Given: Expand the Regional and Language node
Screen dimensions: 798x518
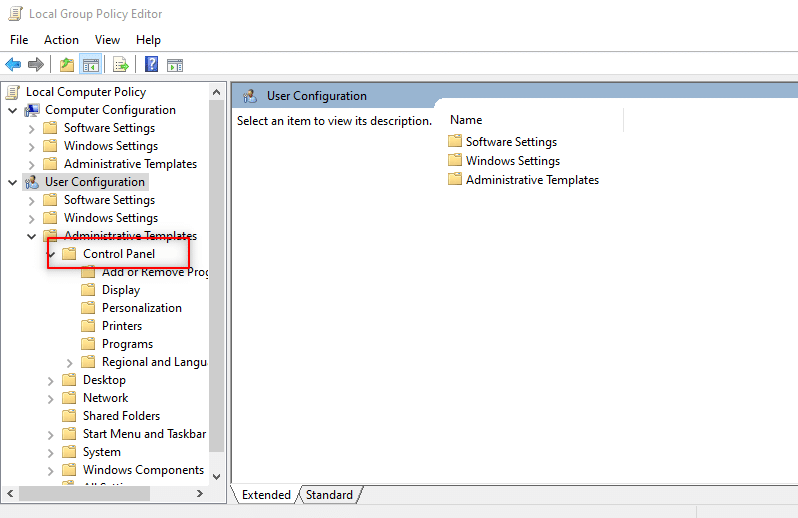Looking at the screenshot, I should pos(70,363).
